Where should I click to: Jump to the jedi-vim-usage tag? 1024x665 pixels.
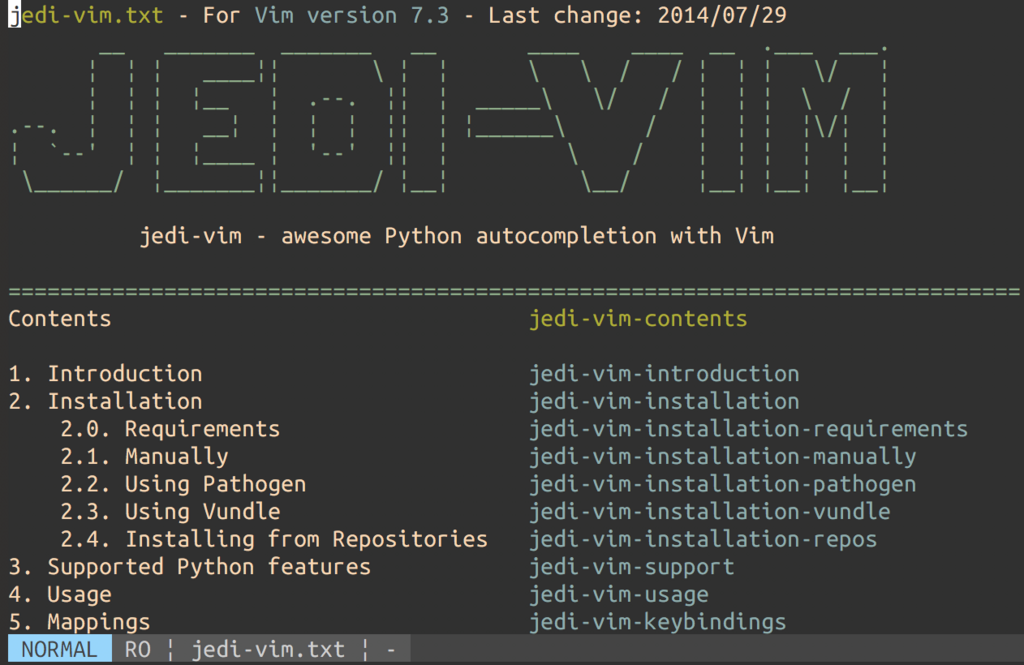tap(618, 594)
